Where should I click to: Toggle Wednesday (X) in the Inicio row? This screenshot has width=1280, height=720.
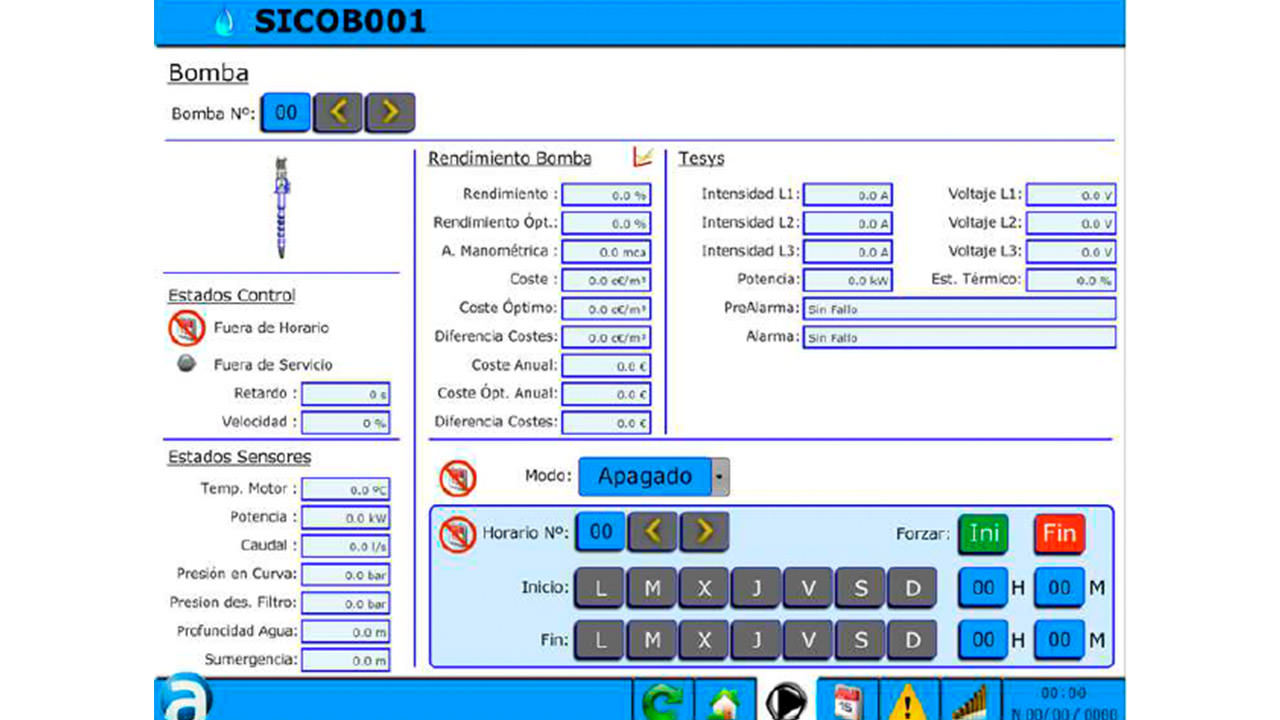click(704, 588)
